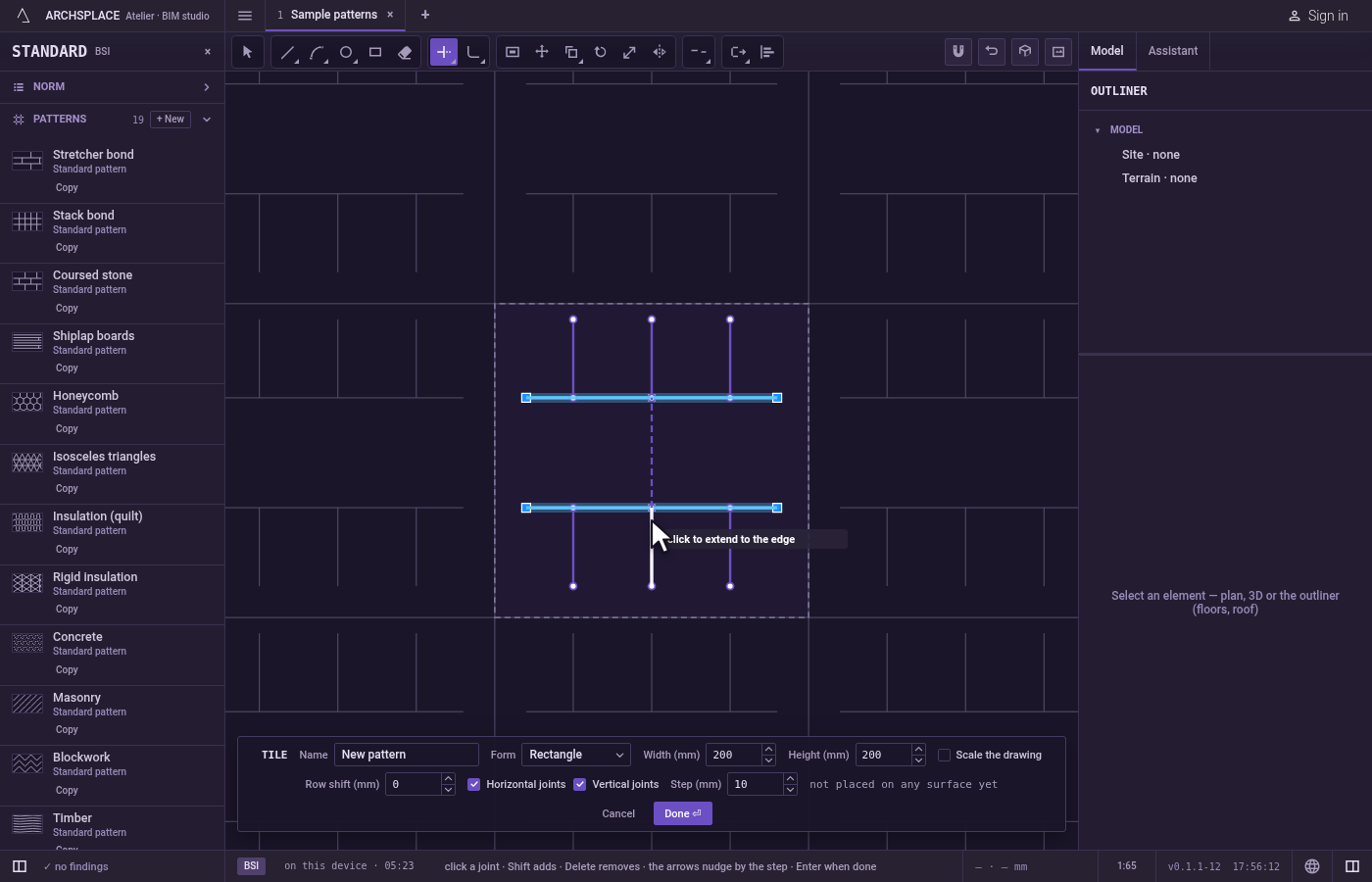Image resolution: width=1372 pixels, height=882 pixels.
Task: Toggle the left sidebar panel icon
Action: (x=19, y=866)
